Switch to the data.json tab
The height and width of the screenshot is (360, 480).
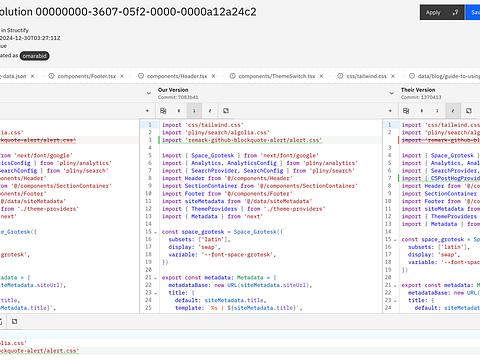(x=13, y=76)
